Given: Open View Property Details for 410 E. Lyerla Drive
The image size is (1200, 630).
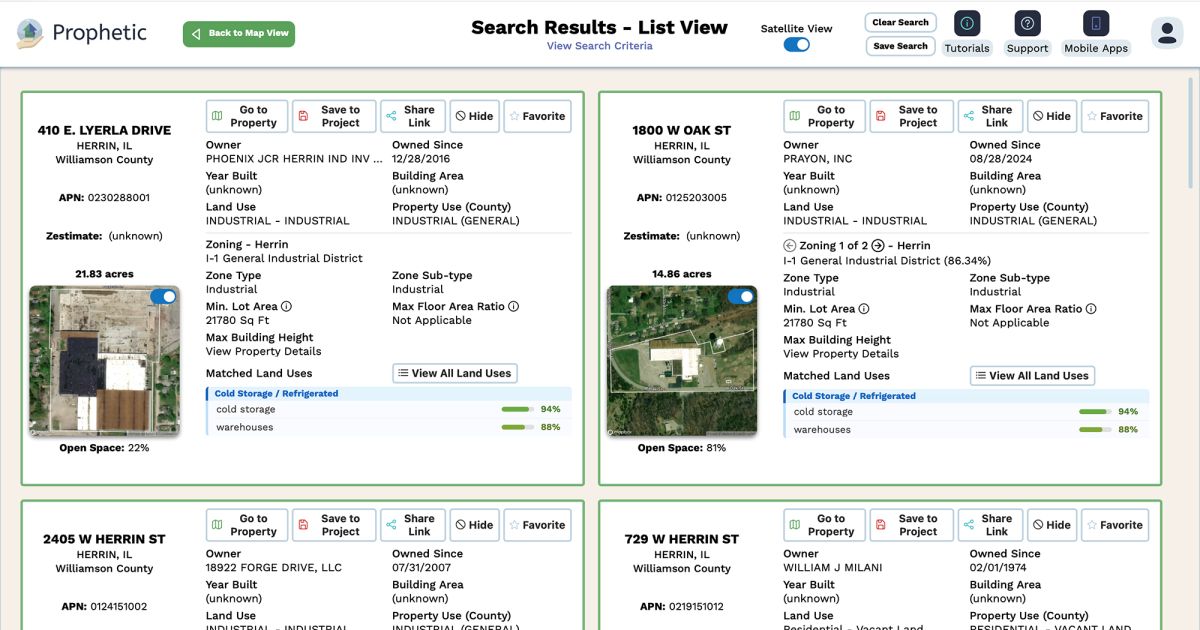Looking at the screenshot, I should 264,352.
